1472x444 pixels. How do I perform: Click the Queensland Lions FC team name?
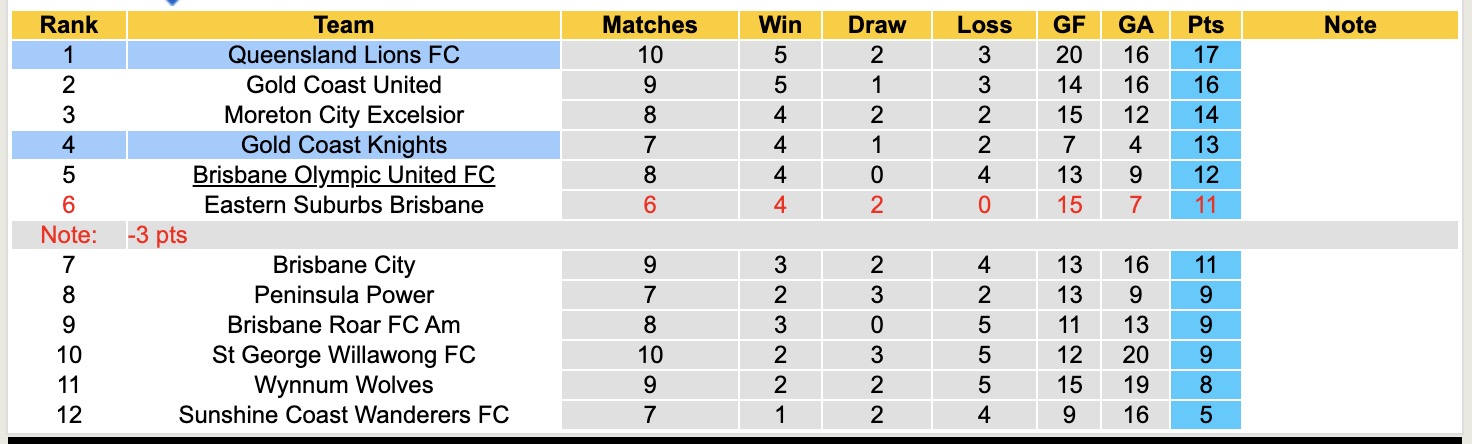tap(343, 55)
